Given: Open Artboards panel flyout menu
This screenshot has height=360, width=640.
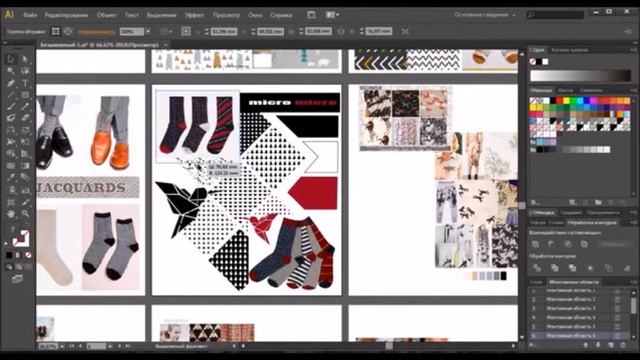Looking at the screenshot, I should coord(633,282).
